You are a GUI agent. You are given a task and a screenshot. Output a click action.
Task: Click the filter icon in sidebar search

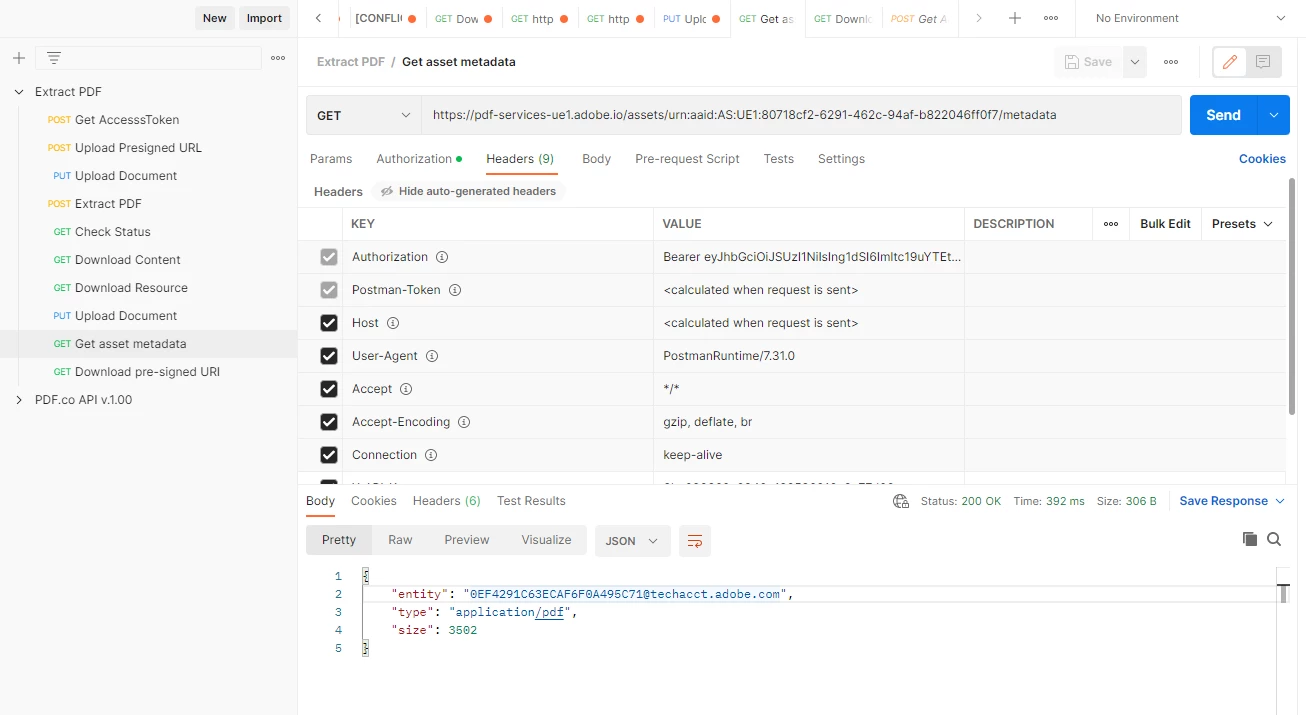tap(53, 58)
